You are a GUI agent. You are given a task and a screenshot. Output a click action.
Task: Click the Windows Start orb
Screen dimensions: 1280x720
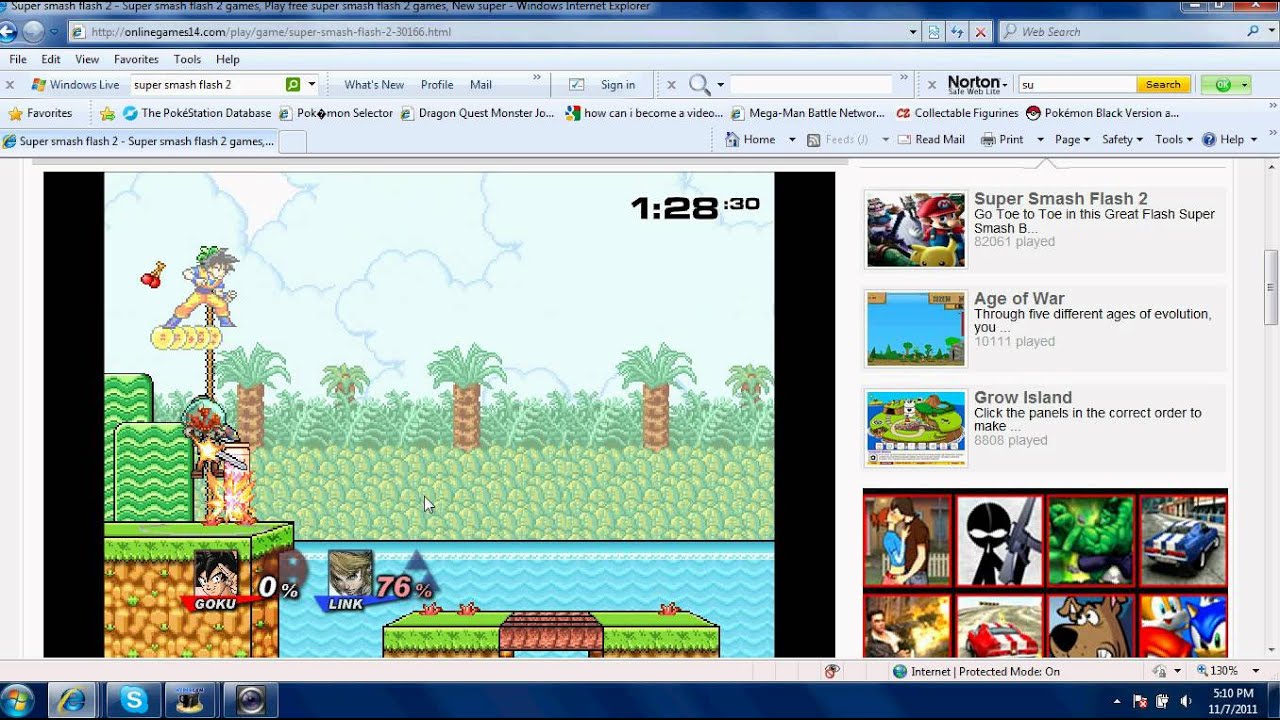(18, 700)
